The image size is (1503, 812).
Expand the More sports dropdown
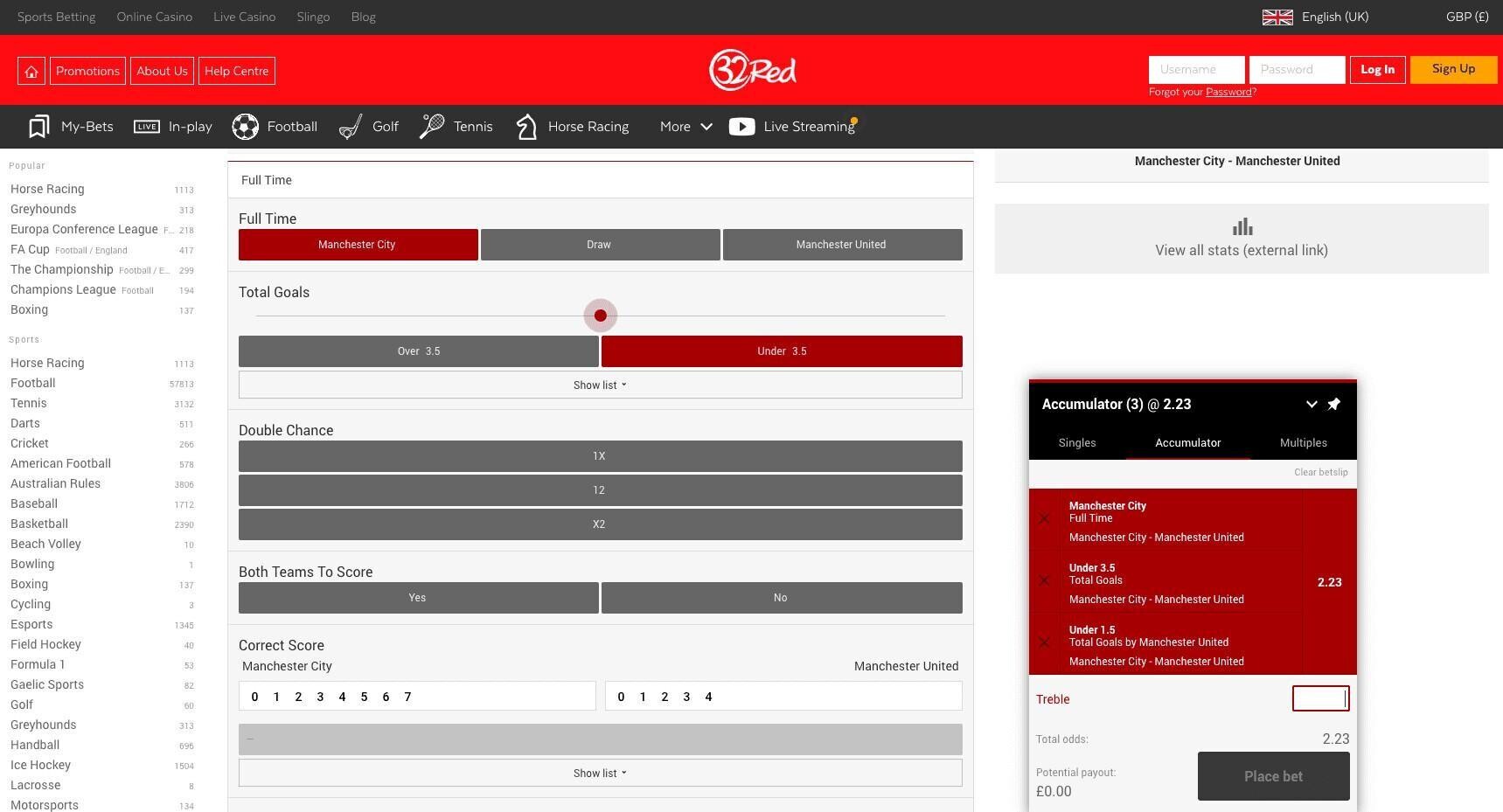[x=685, y=127]
